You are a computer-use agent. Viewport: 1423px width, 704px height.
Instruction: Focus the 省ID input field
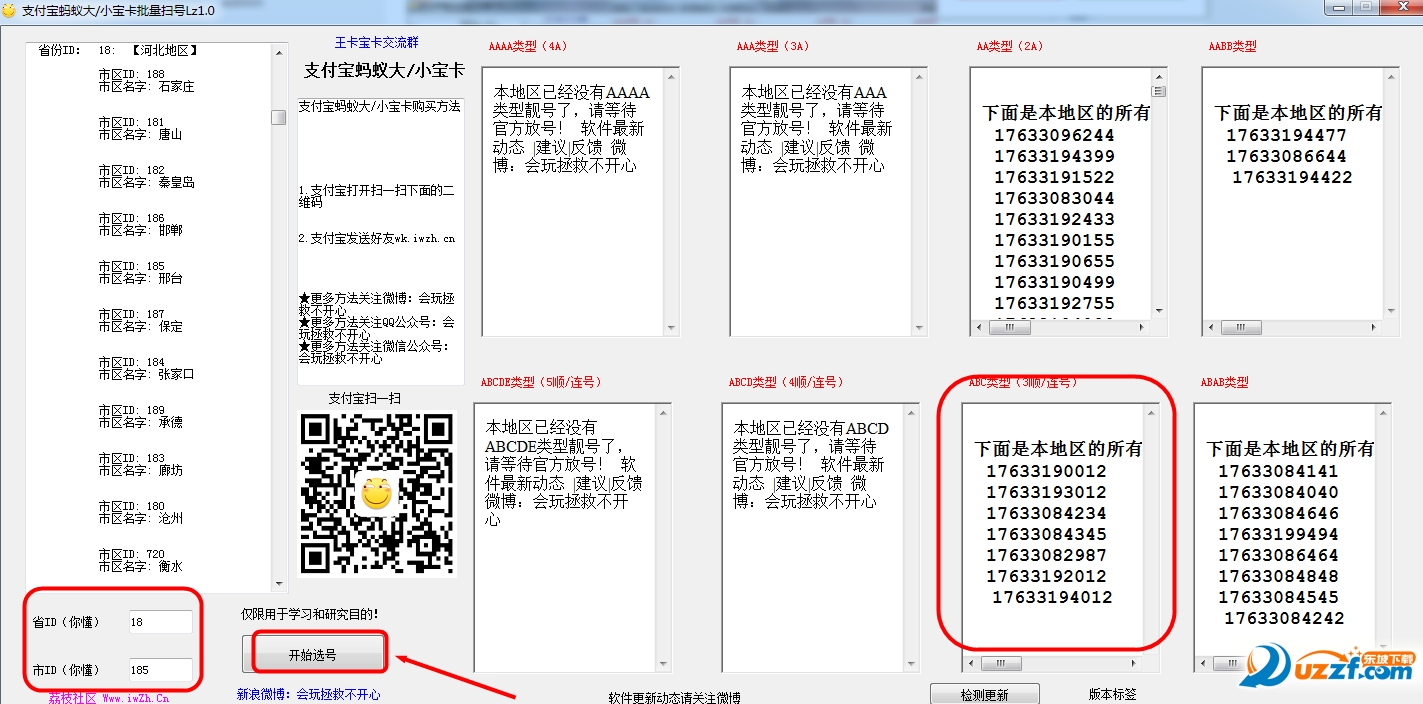point(160,622)
